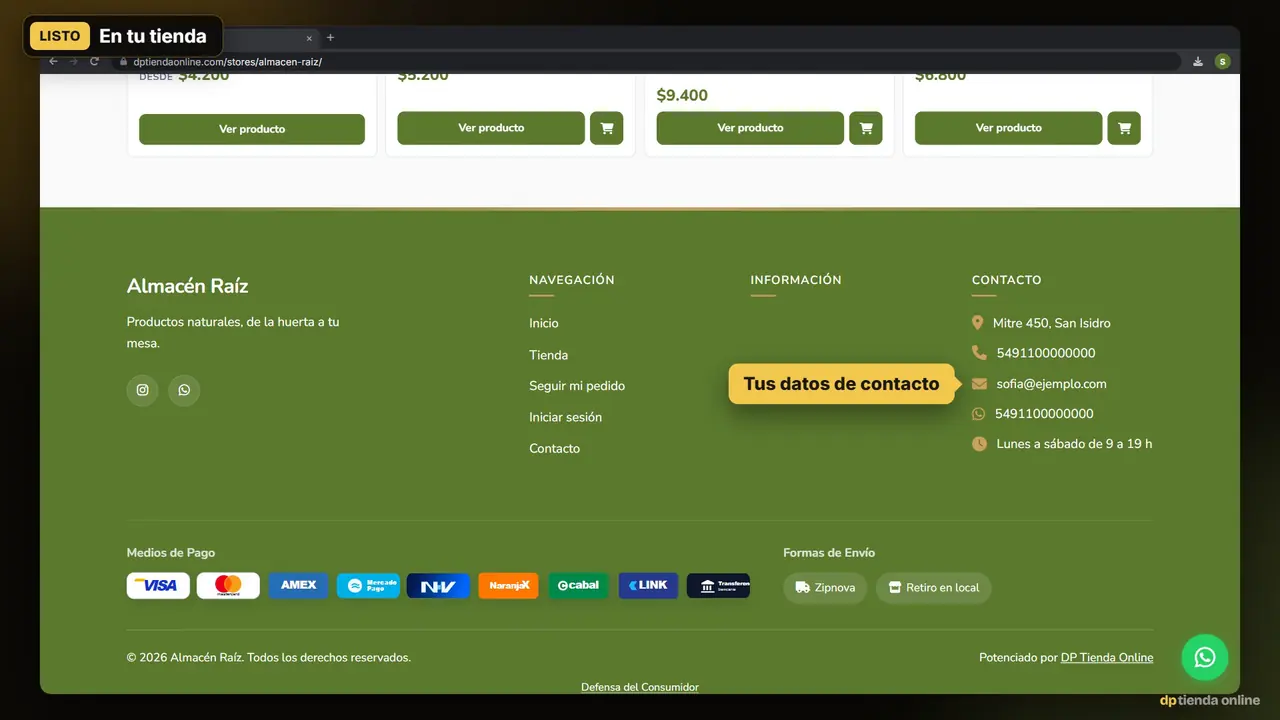Add the $5.200 product to cart
Screen dimensions: 1280x720
(x=606, y=128)
